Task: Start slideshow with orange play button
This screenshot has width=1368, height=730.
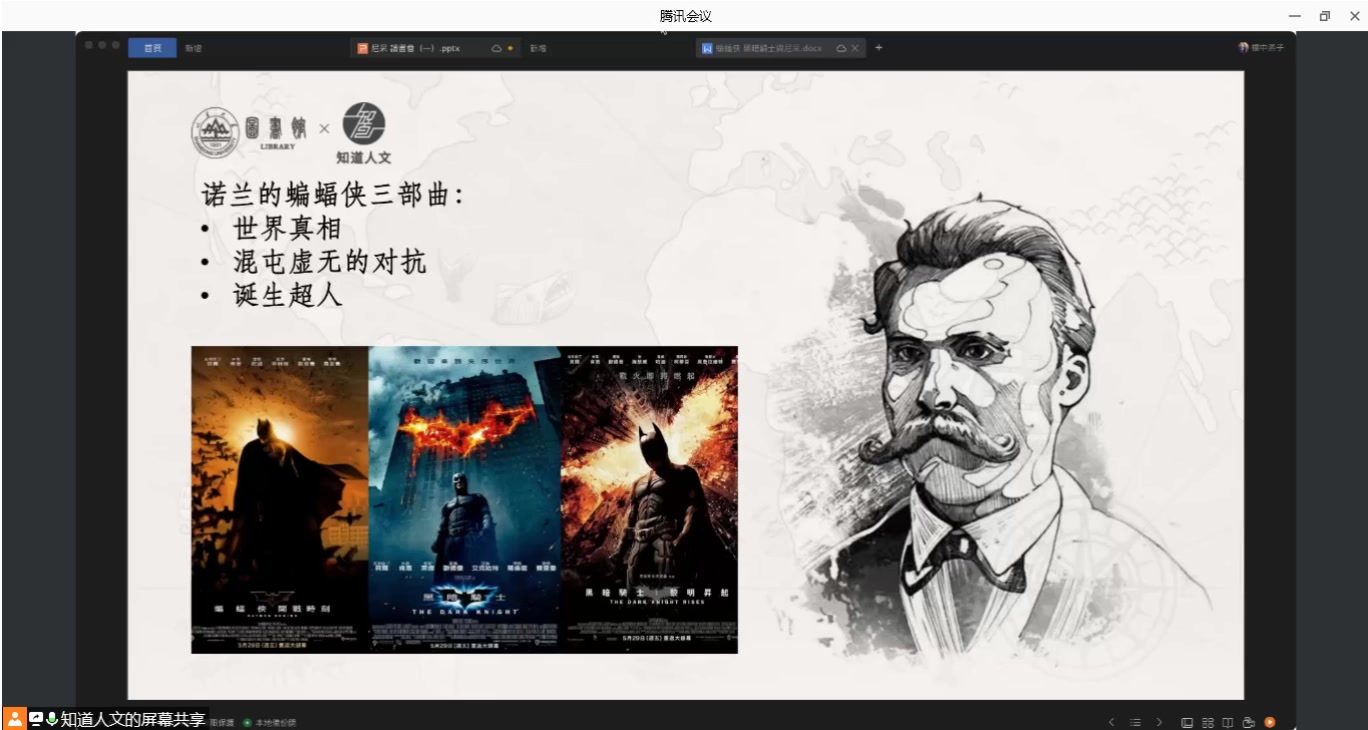Action: pos(1270,722)
